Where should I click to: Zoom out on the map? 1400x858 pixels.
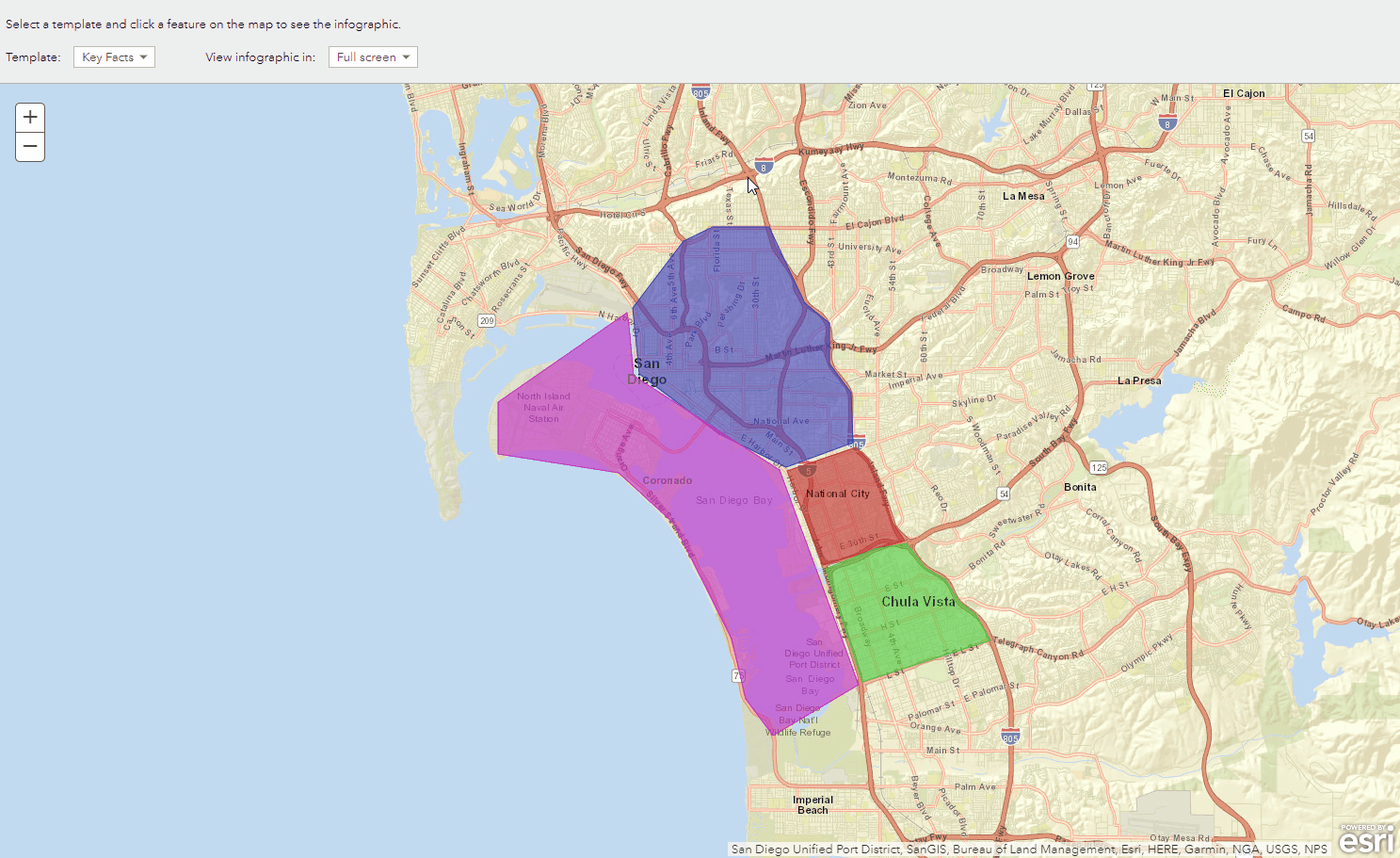pyautogui.click(x=30, y=147)
